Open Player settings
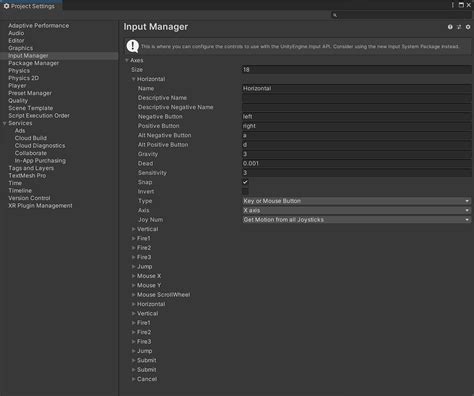Viewport: 474px width, 396px height. (x=17, y=86)
